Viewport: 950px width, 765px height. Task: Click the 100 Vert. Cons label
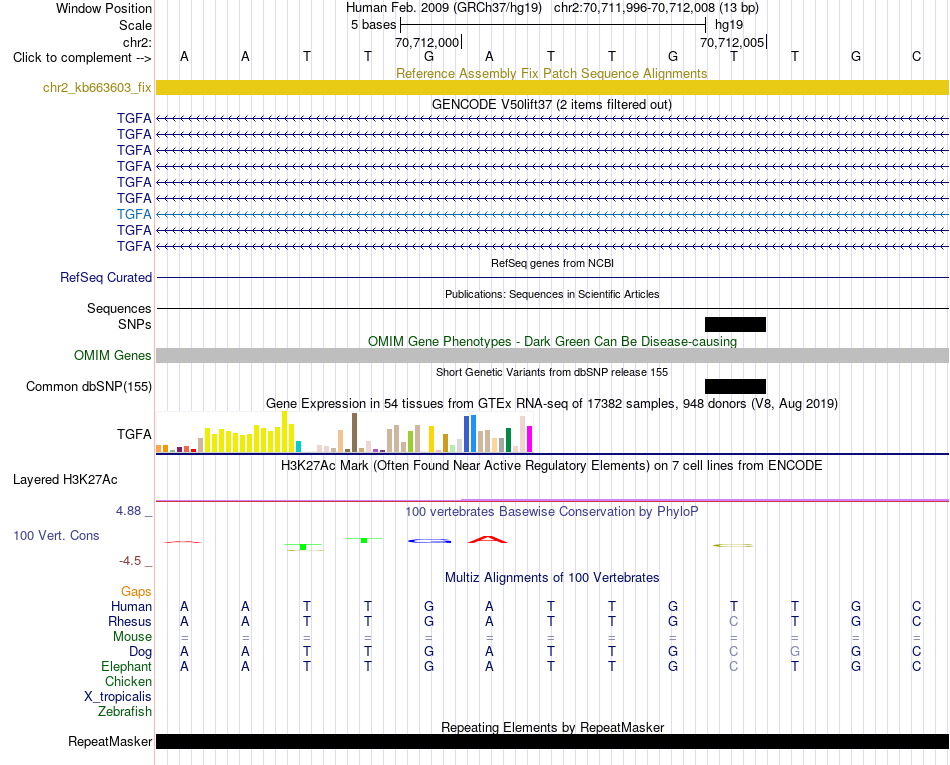coord(56,535)
